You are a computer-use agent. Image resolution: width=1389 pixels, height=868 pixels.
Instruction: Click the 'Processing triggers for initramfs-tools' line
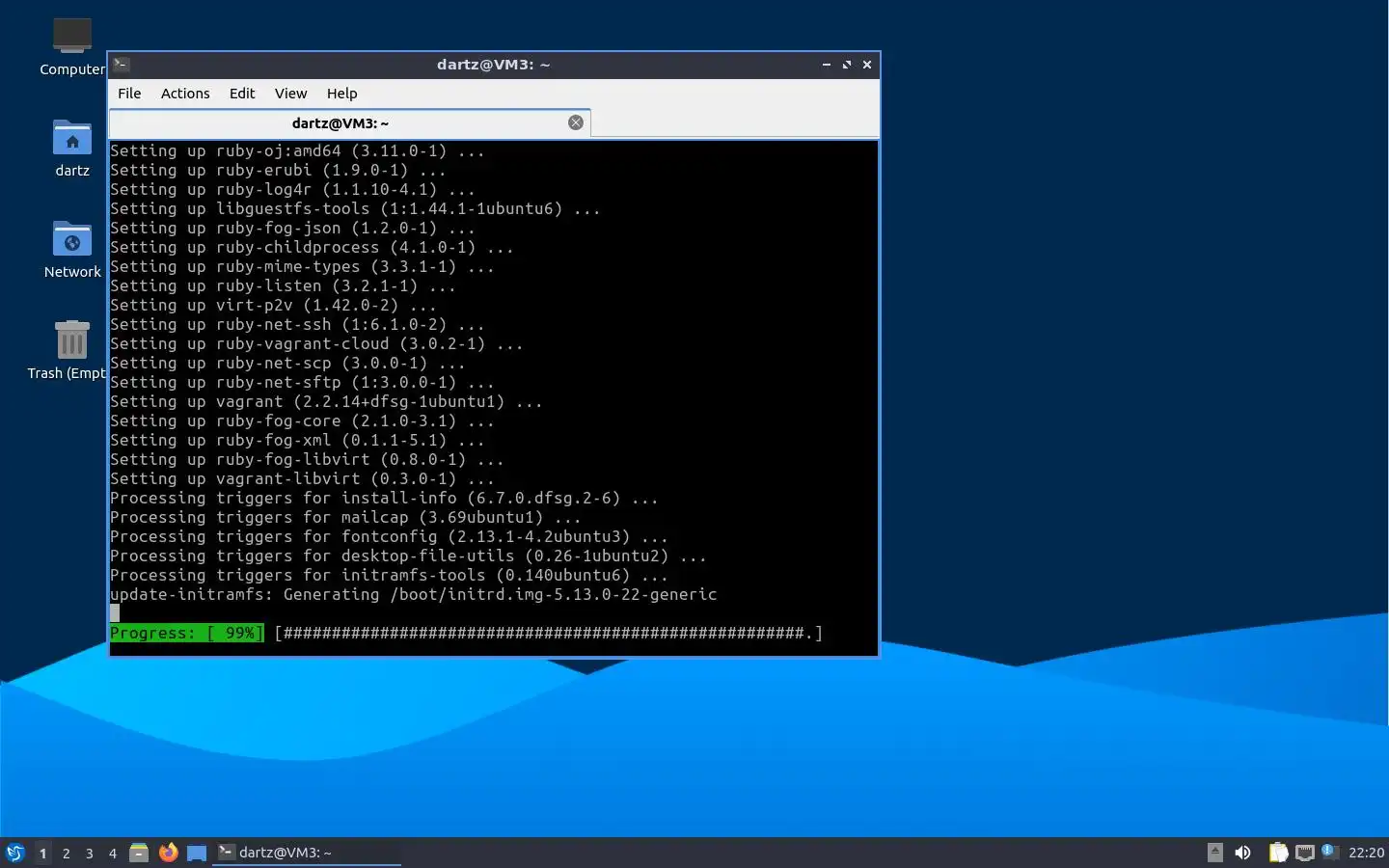(x=389, y=576)
